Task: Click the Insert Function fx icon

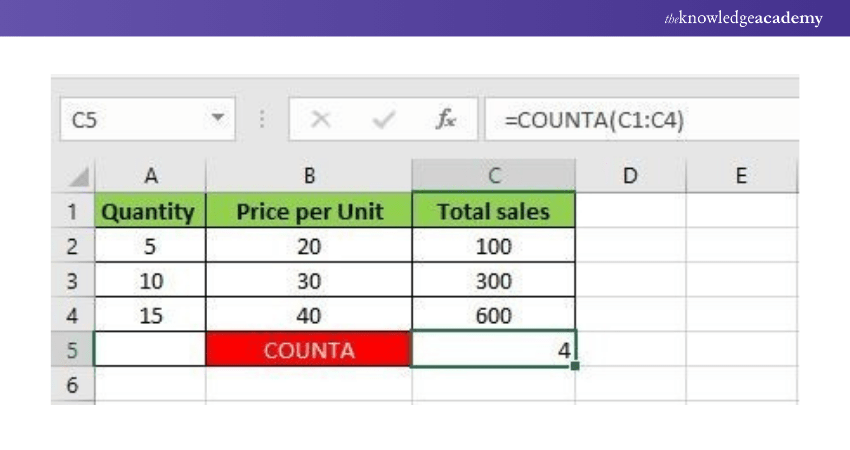Action: click(x=445, y=120)
